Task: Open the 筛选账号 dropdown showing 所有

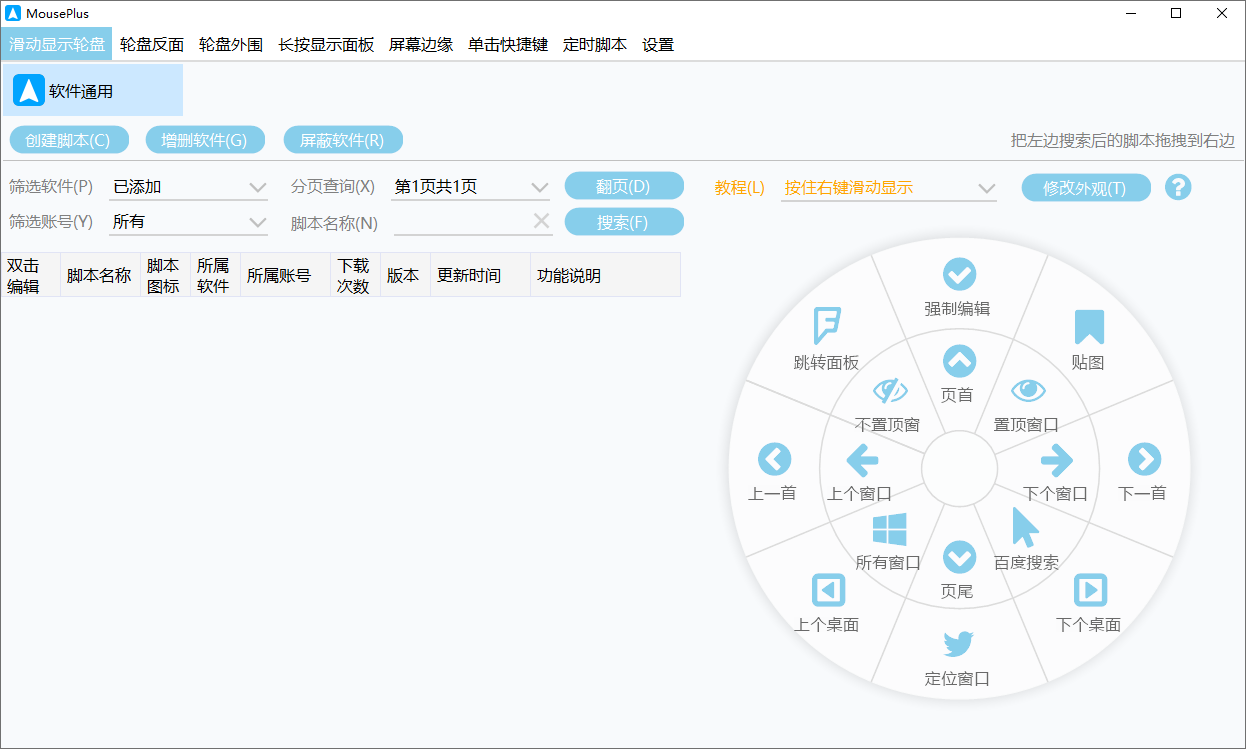Action: coord(188,221)
